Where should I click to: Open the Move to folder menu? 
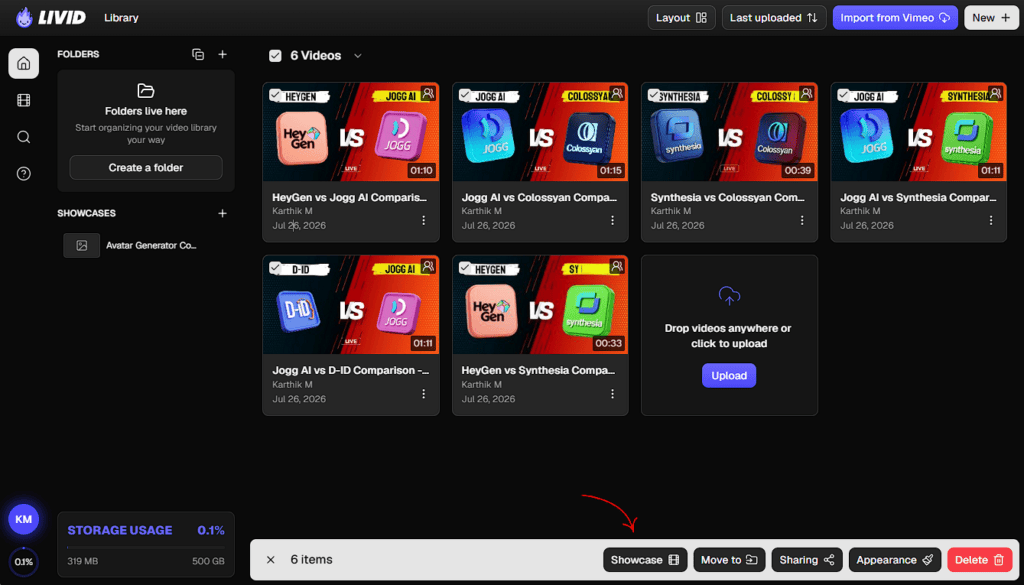(729, 560)
